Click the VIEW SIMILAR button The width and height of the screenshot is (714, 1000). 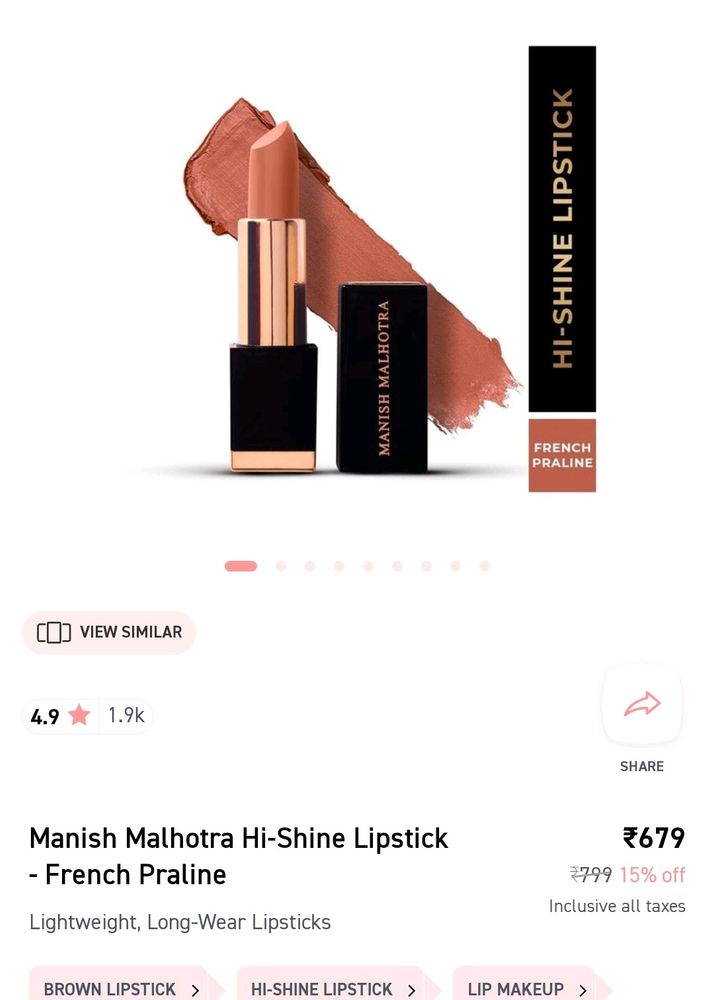(108, 633)
